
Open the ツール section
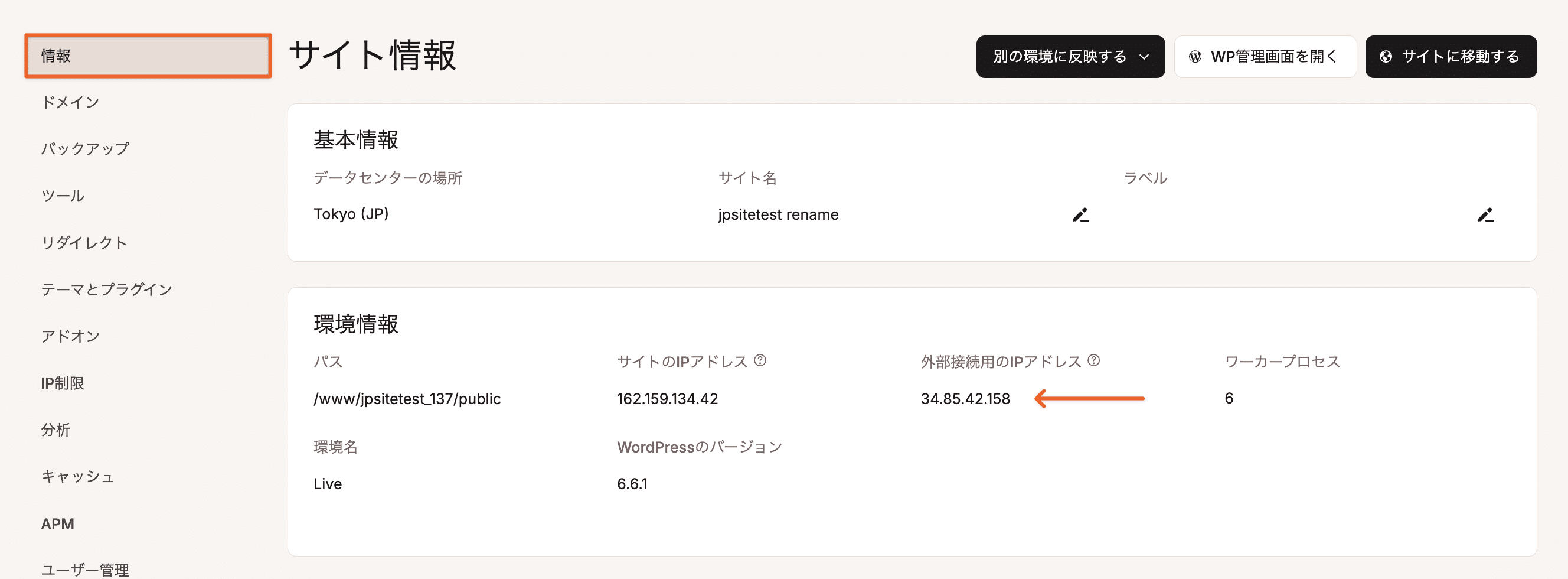pos(63,195)
